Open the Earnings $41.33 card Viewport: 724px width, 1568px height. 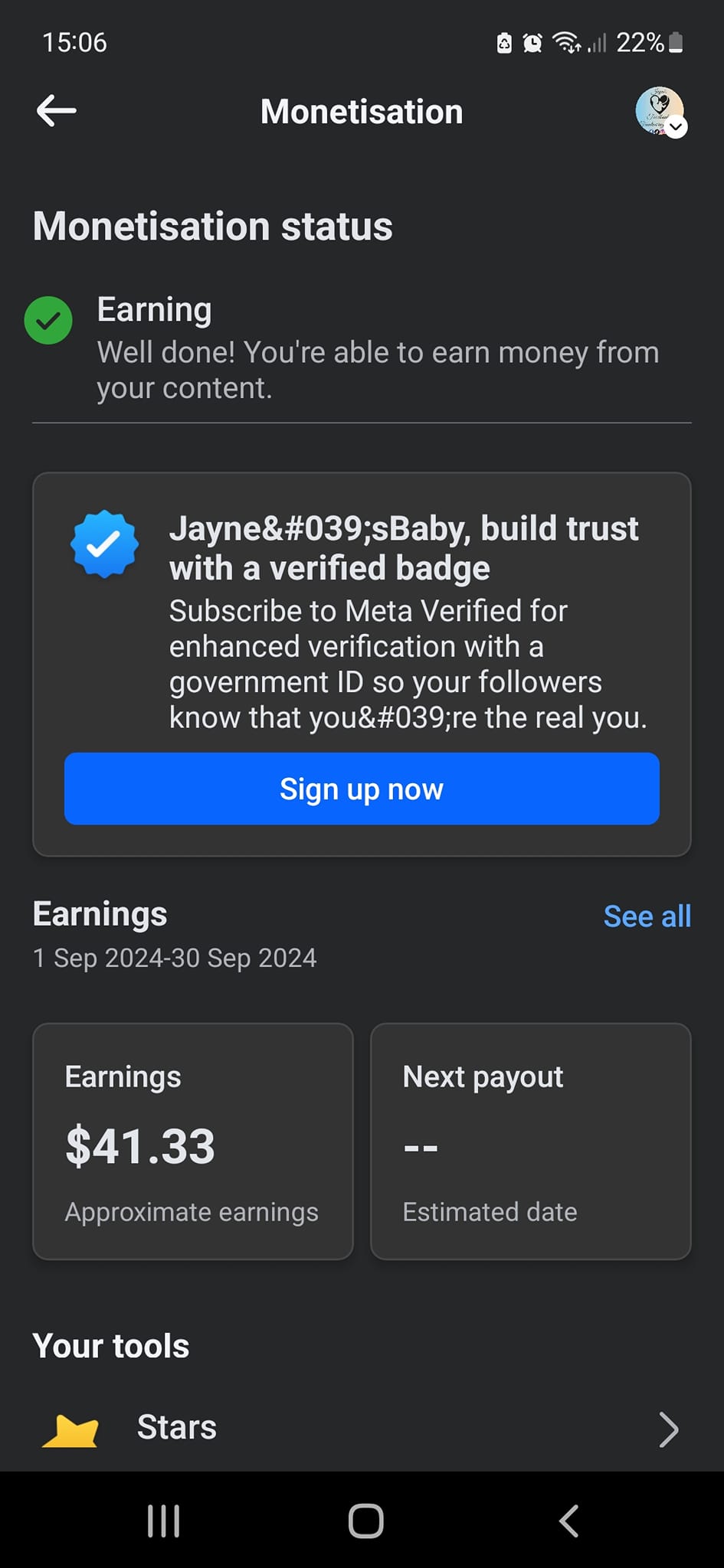coord(193,1142)
